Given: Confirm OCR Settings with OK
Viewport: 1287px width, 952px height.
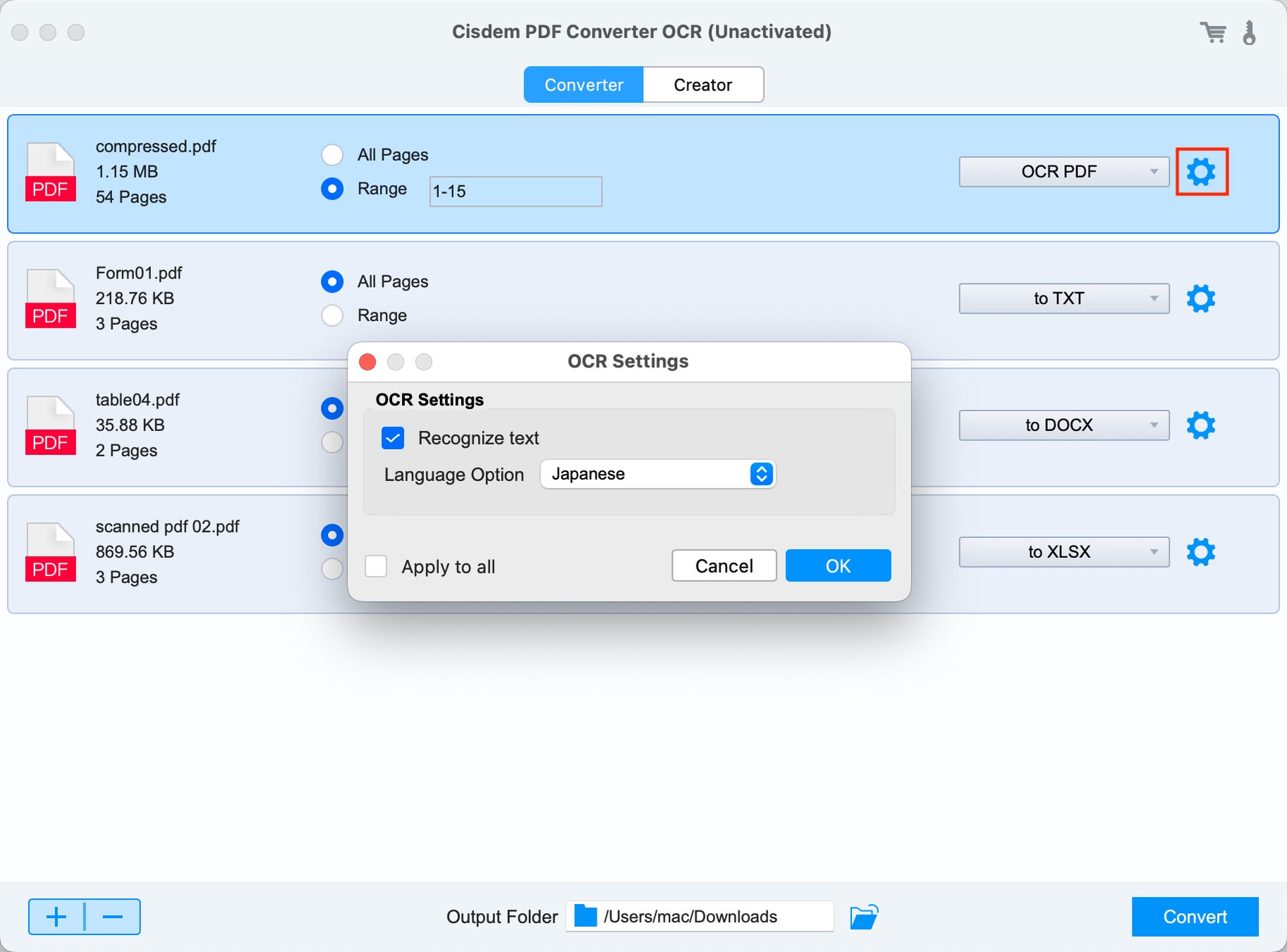Looking at the screenshot, I should pyautogui.click(x=838, y=566).
